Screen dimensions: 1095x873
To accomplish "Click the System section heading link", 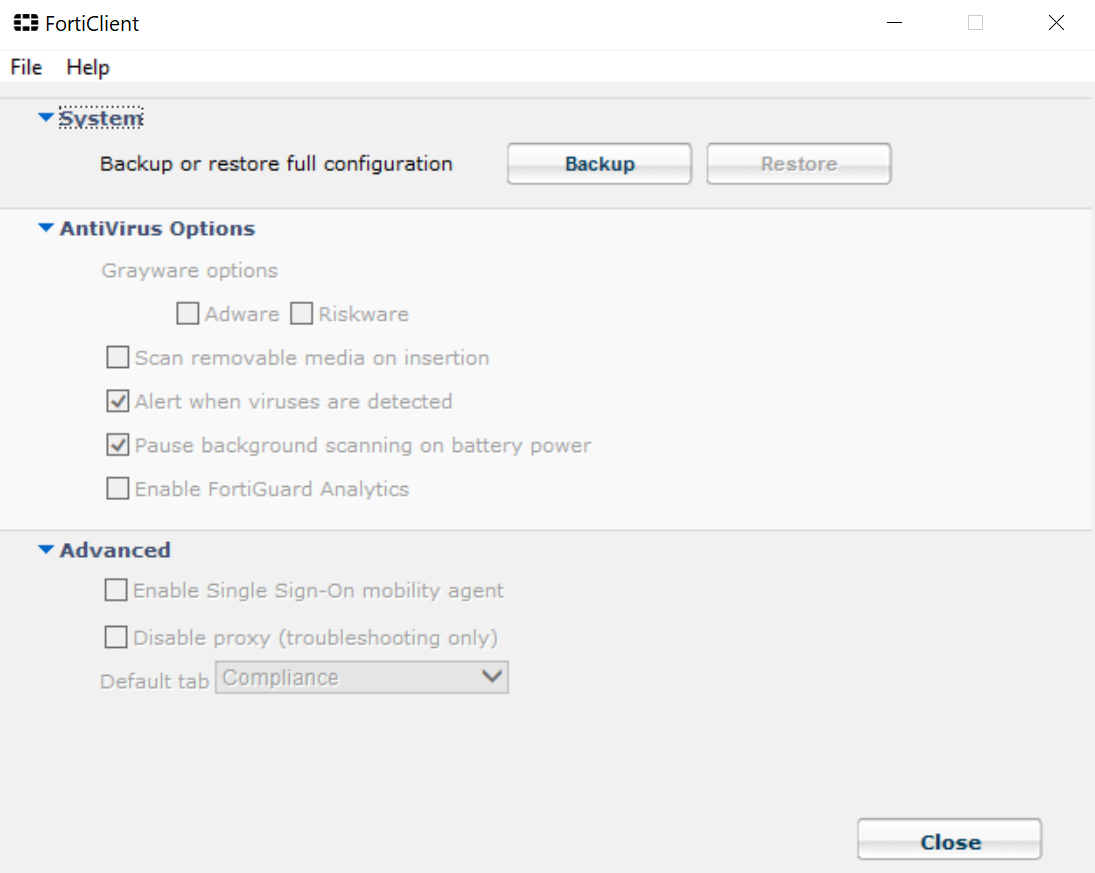I will pos(101,118).
